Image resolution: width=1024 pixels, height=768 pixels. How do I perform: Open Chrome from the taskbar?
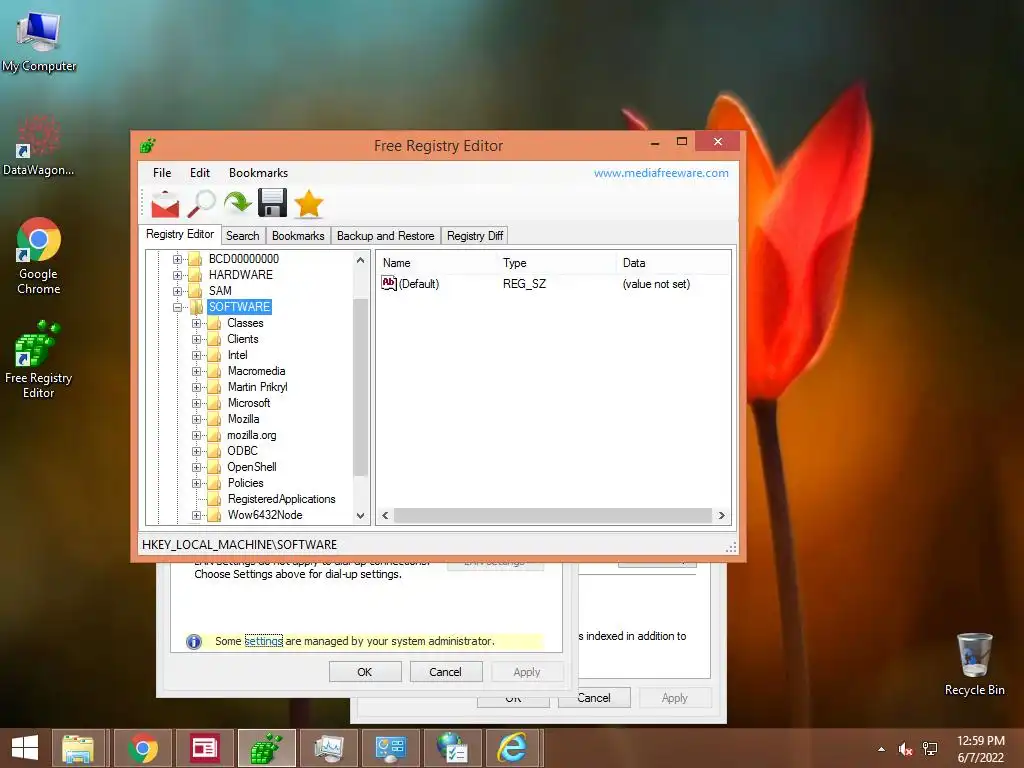tap(142, 748)
